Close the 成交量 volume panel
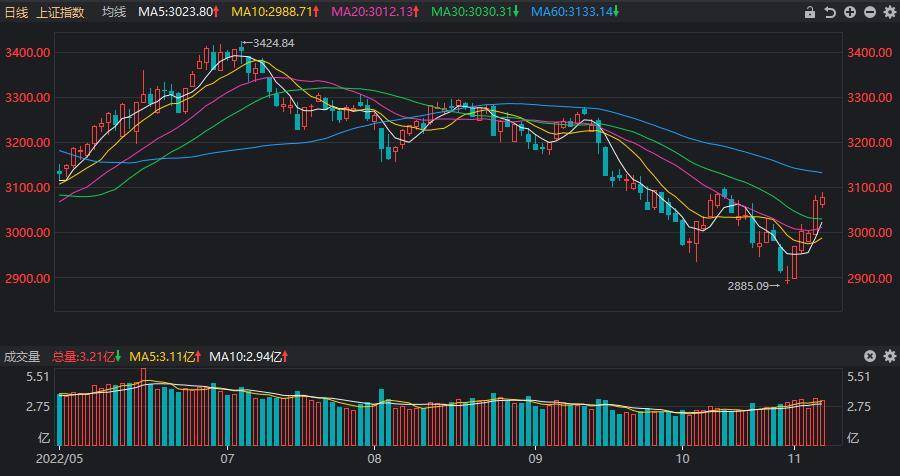The image size is (900, 476). [870, 356]
